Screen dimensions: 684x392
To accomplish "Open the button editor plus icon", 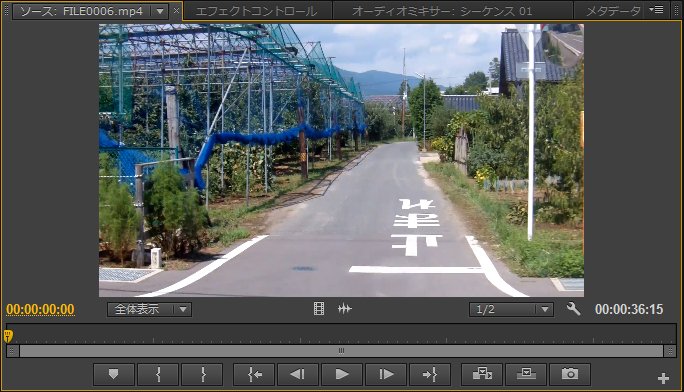I will tap(663, 378).
